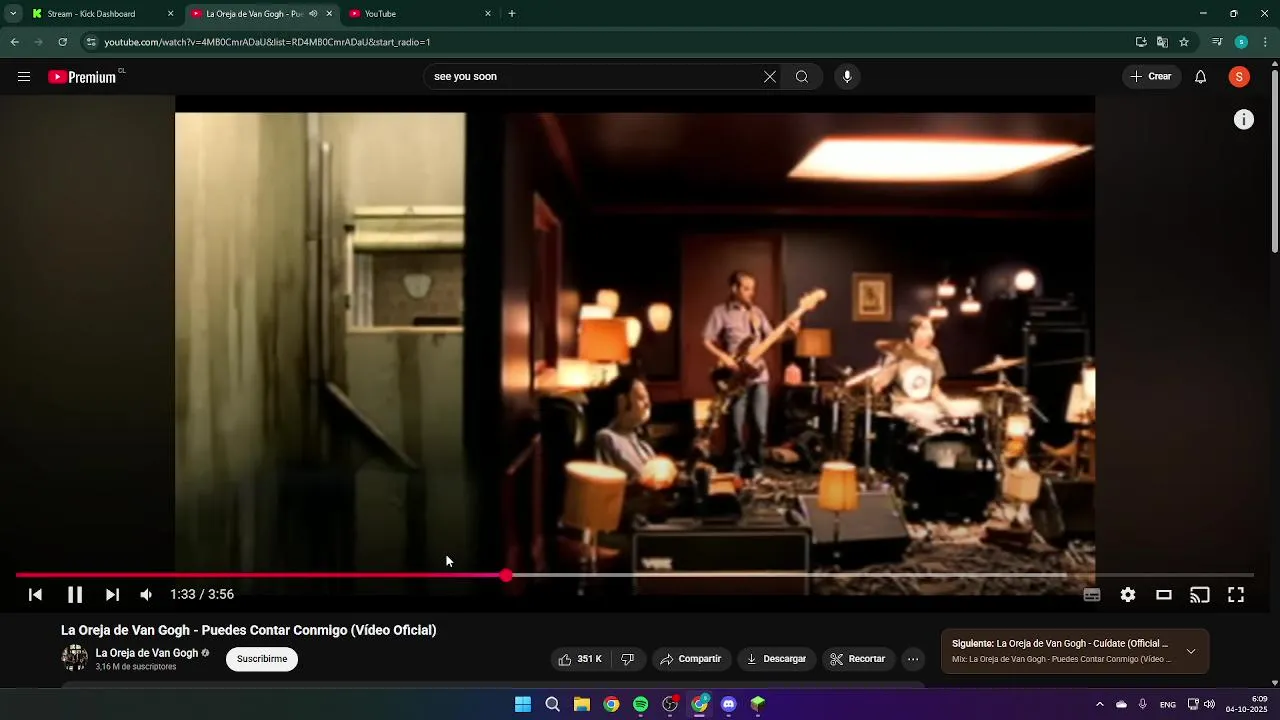Open Chrome three-dot menu
The height and width of the screenshot is (720, 1280).
tap(1266, 42)
